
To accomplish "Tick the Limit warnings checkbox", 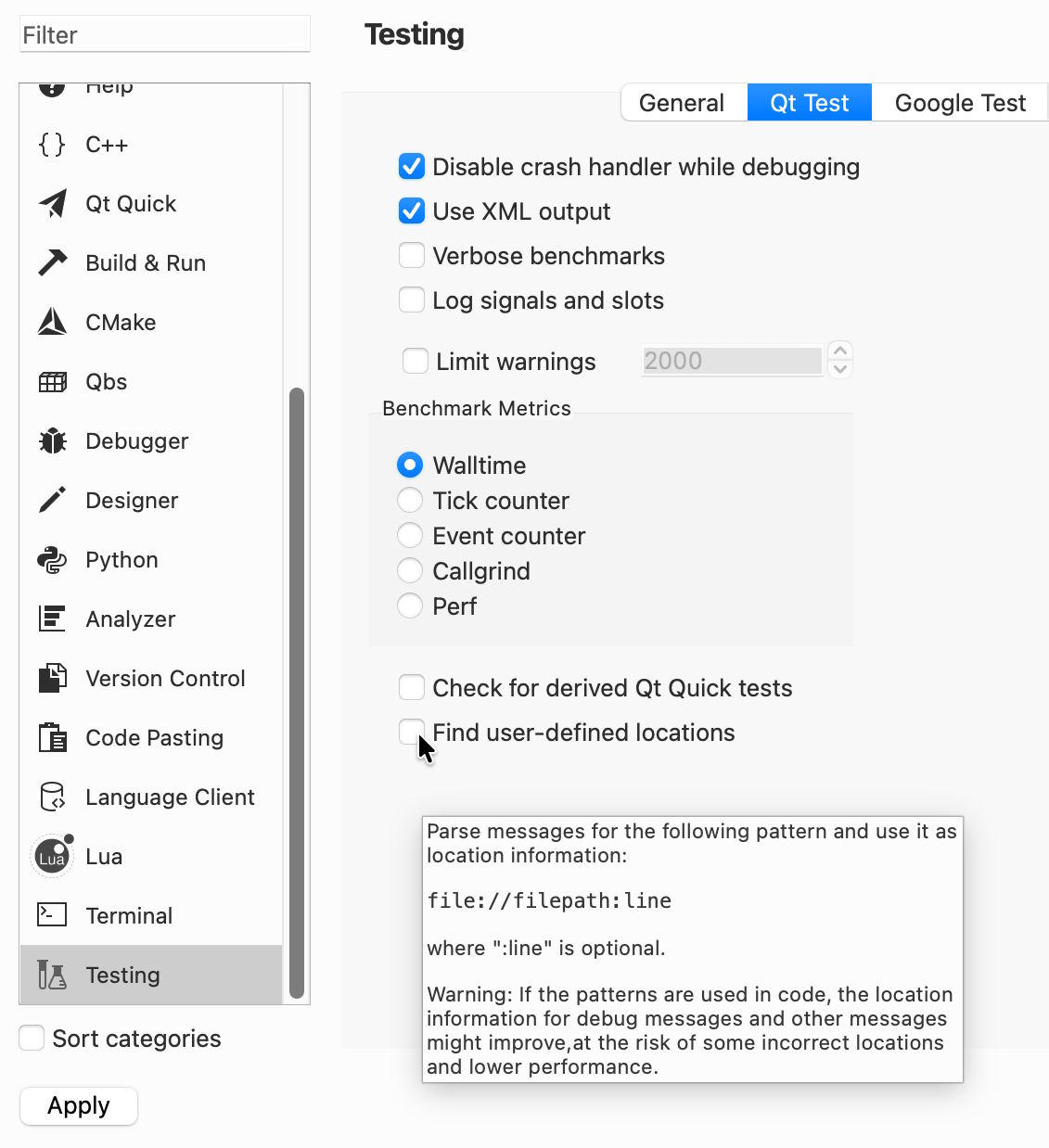I will click(416, 362).
